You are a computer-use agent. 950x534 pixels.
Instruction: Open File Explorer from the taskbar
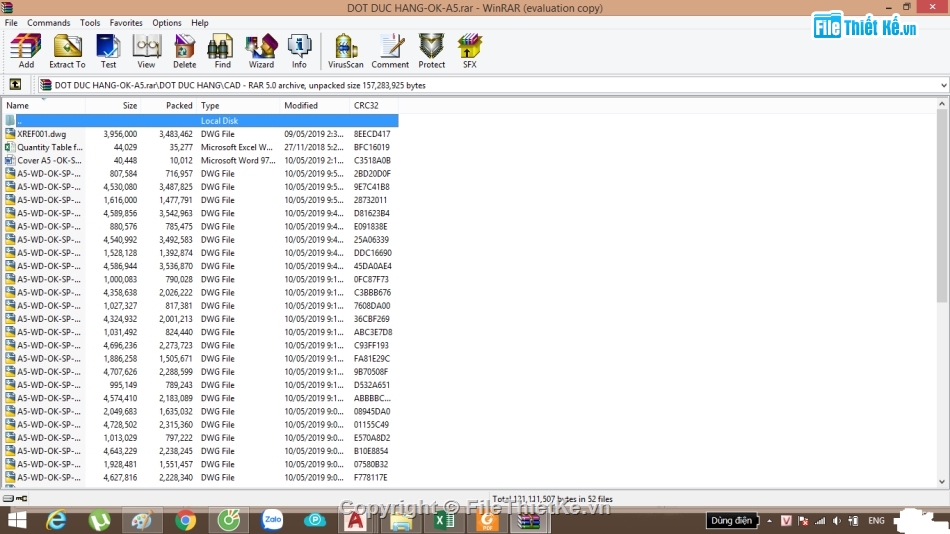[400, 520]
